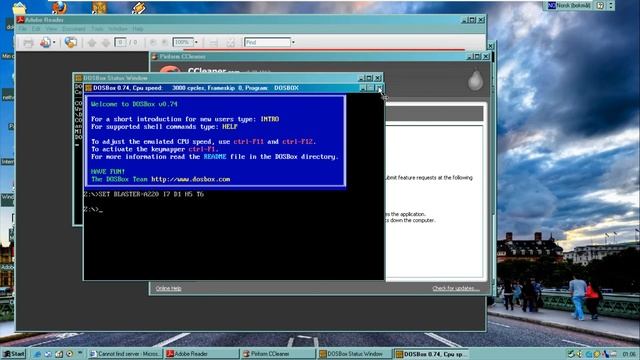This screenshot has width=640, height=360.
Task: Click the Find text box in Adobe Reader
Action: [267, 42]
